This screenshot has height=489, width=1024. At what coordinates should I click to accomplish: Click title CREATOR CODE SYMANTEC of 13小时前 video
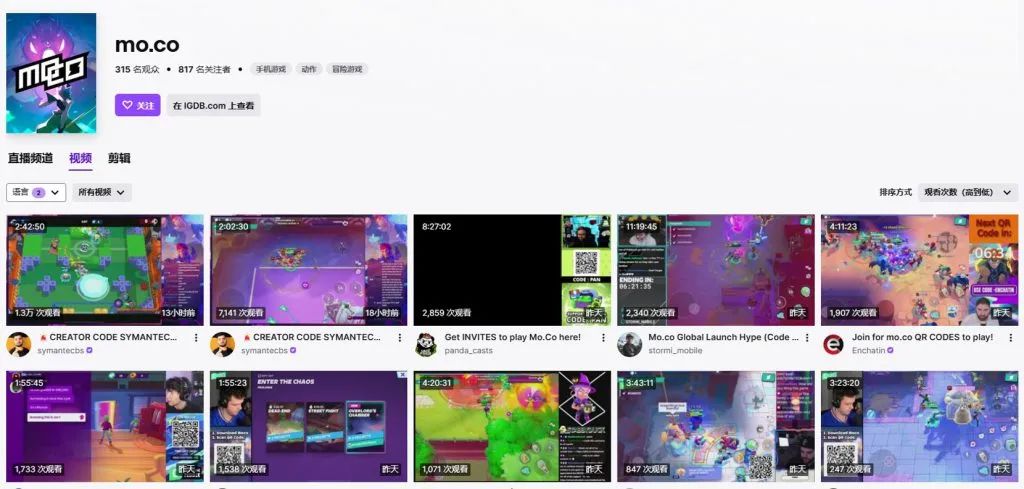coord(108,338)
